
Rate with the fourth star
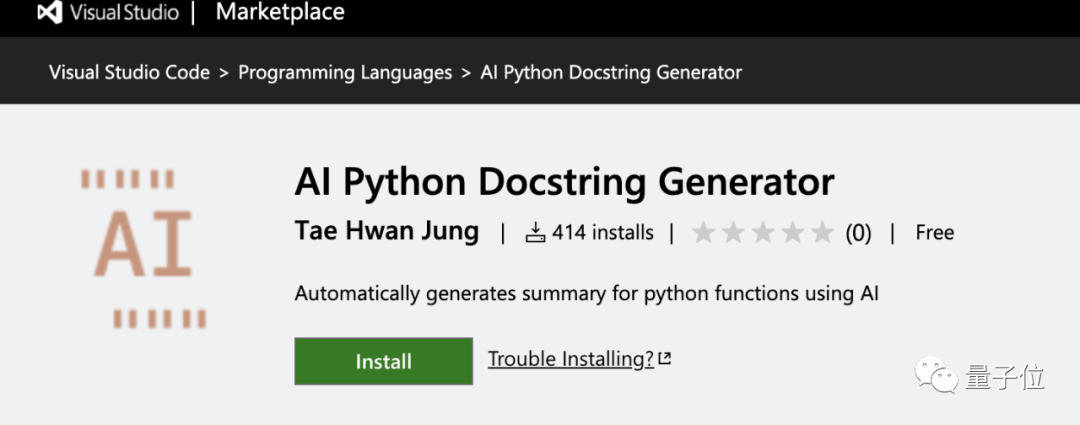tap(793, 233)
